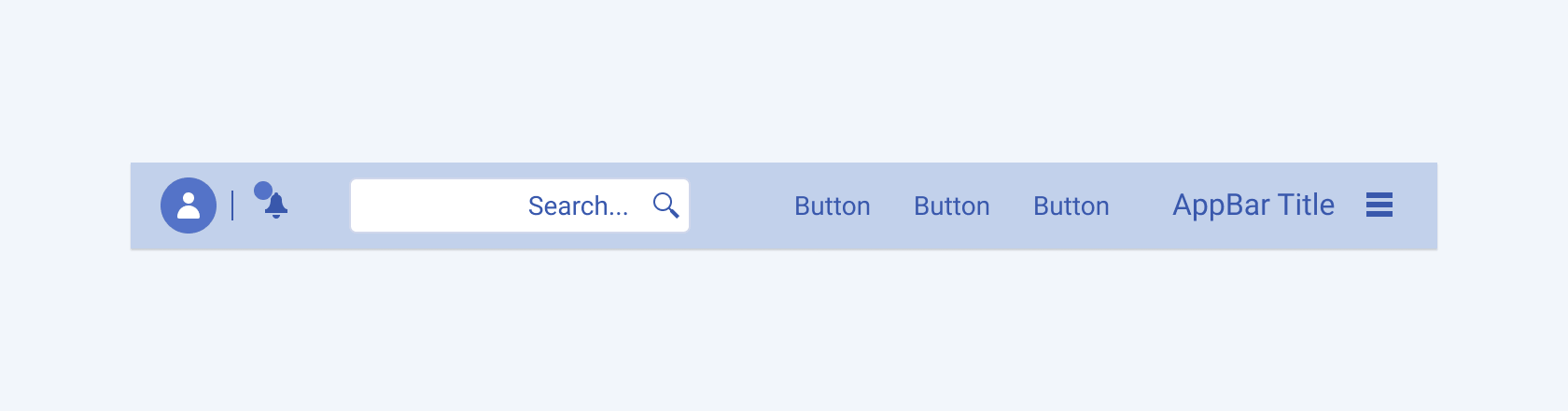Screen dimensions: 1568x411
Task: Expand the navigation drawer with three-line icon
Action: (x=1379, y=205)
